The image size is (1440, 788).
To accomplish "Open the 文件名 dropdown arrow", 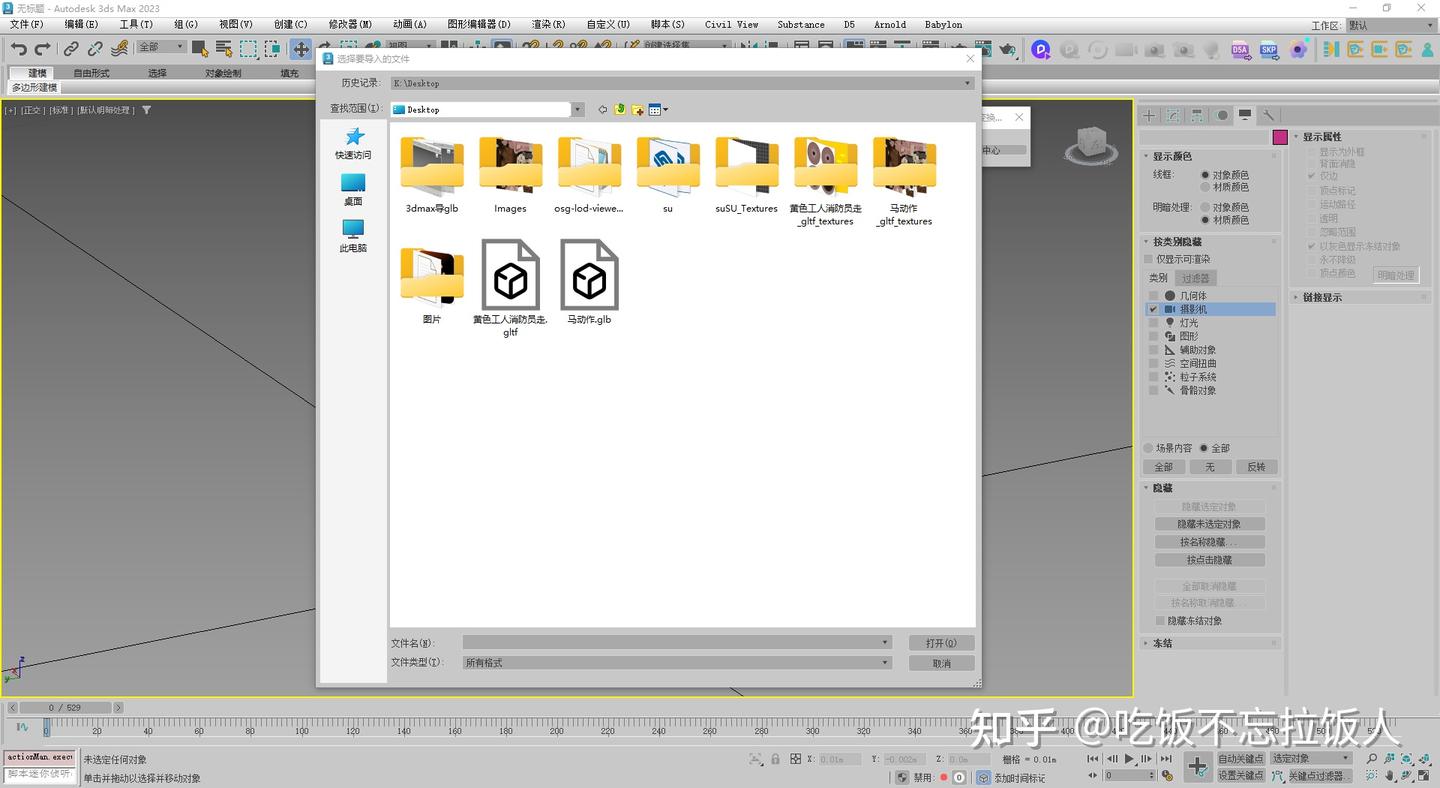I will [x=885, y=642].
